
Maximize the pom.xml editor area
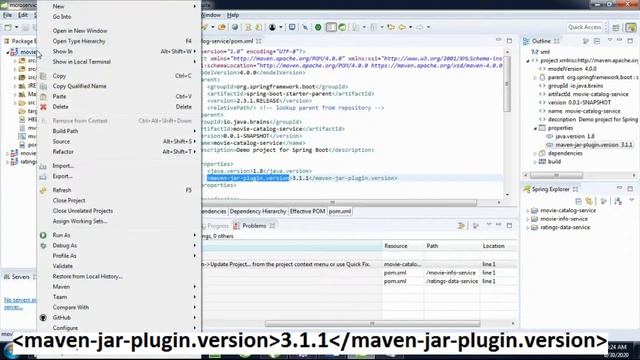click(509, 41)
